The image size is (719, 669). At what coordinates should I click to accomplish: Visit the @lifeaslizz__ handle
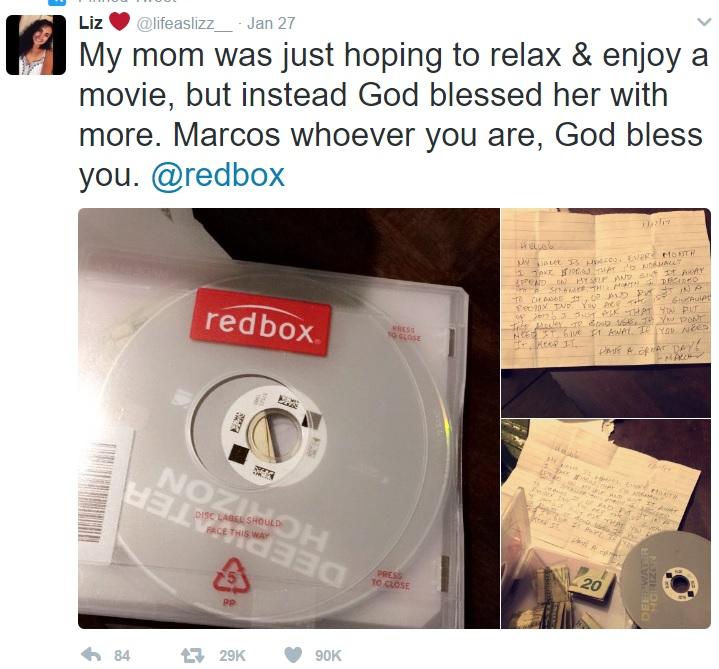(x=185, y=23)
